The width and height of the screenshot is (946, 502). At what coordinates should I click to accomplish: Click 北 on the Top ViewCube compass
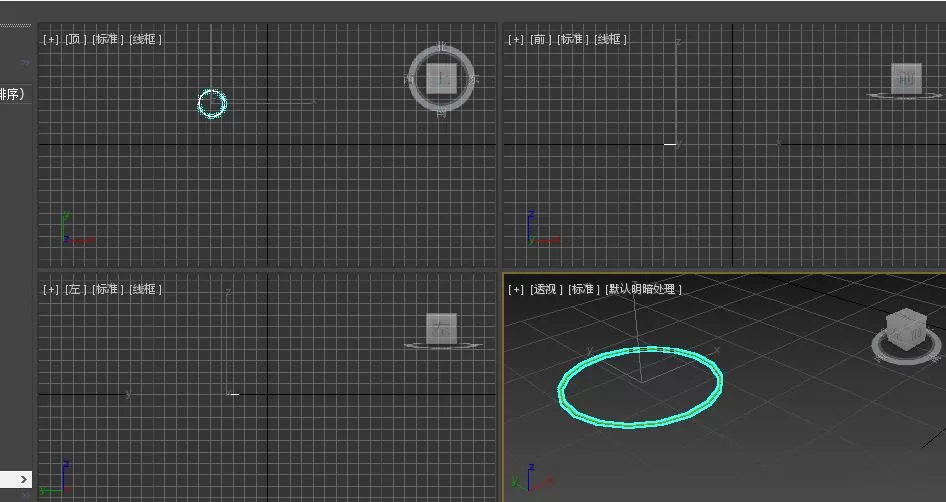pos(442,46)
